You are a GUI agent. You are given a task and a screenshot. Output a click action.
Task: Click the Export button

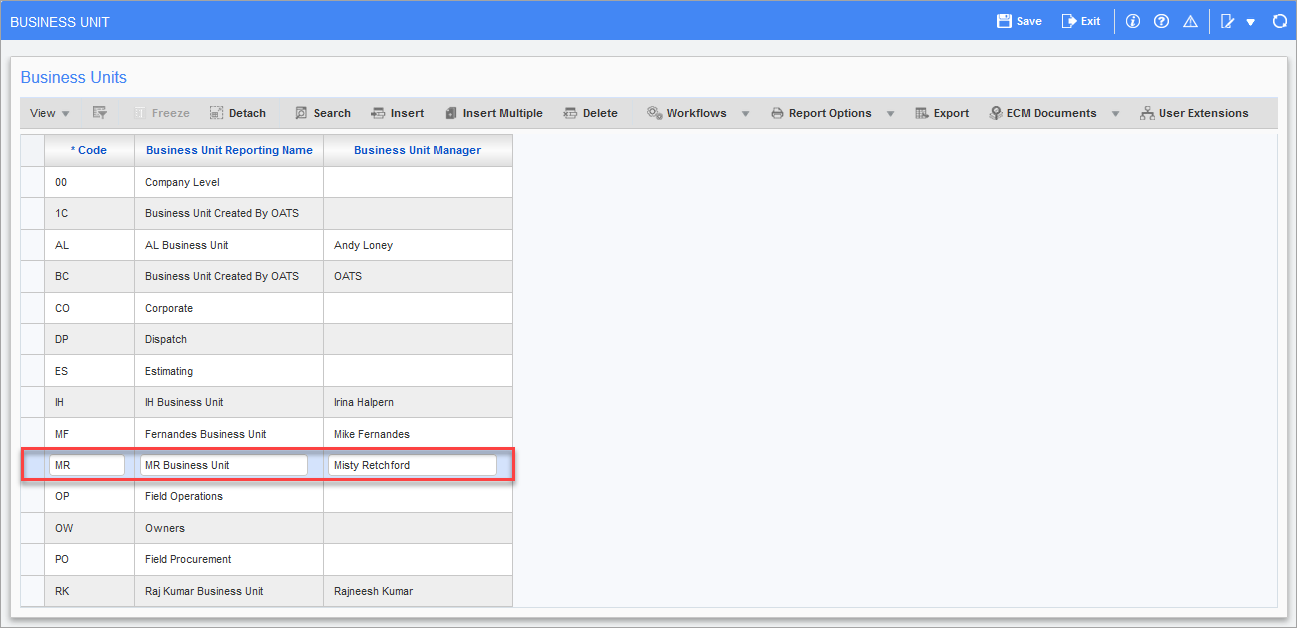click(942, 113)
